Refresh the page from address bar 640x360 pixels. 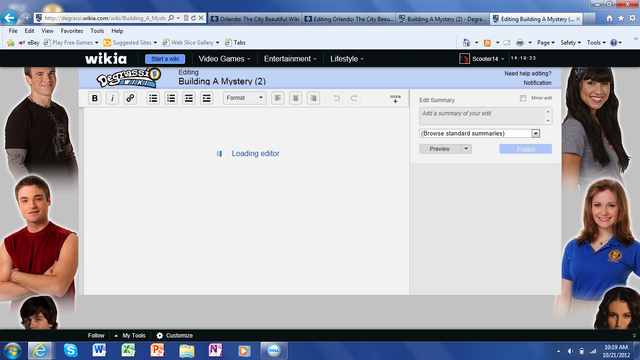[x=193, y=18]
